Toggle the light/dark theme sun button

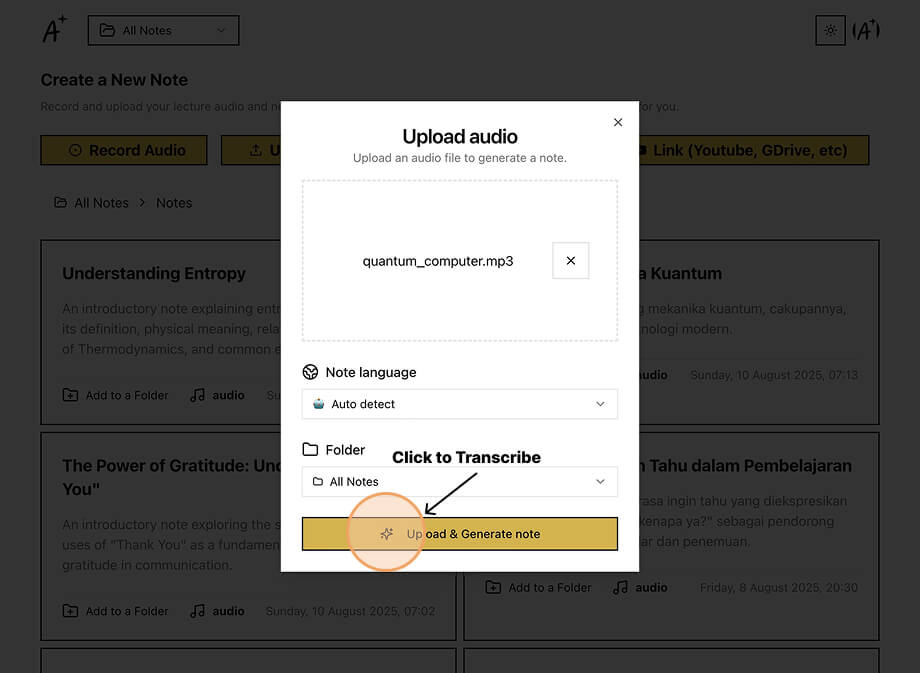[830, 31]
